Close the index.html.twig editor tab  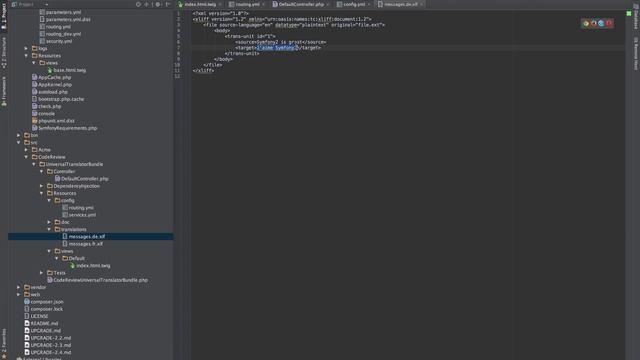click(220, 4)
